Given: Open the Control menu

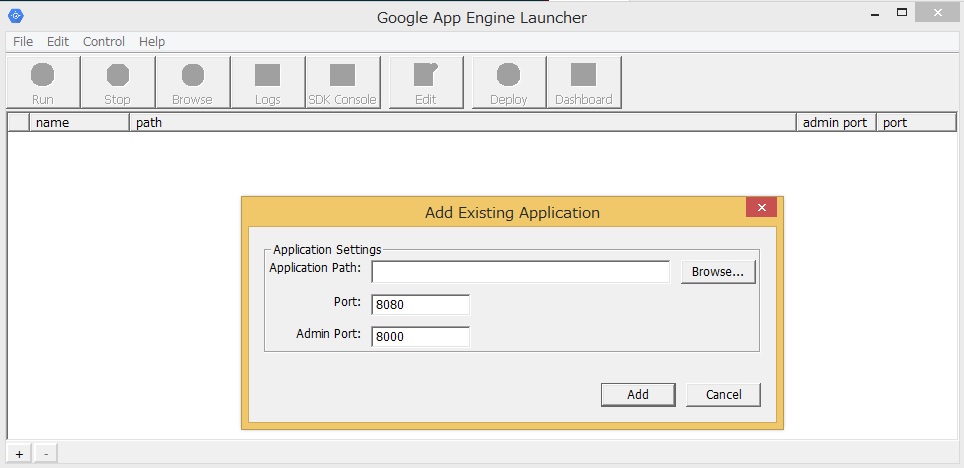Looking at the screenshot, I should (104, 41).
